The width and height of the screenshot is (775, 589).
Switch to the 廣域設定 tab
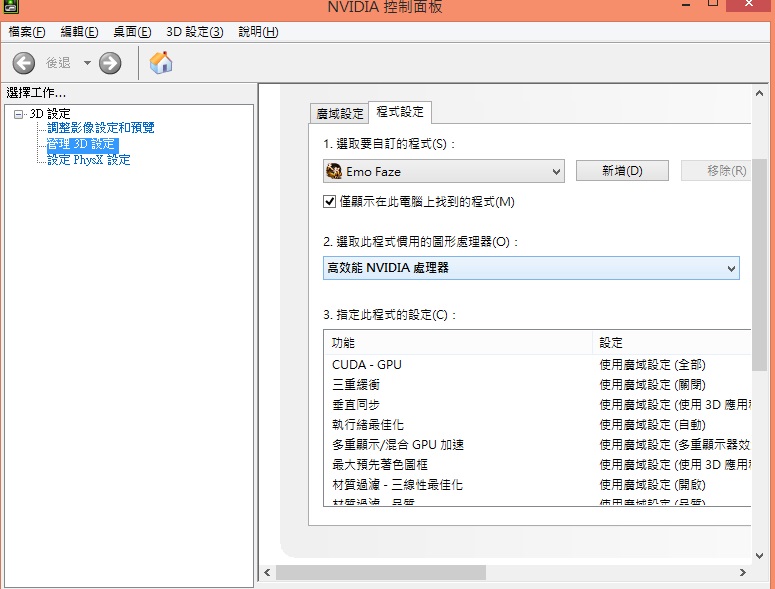[340, 113]
